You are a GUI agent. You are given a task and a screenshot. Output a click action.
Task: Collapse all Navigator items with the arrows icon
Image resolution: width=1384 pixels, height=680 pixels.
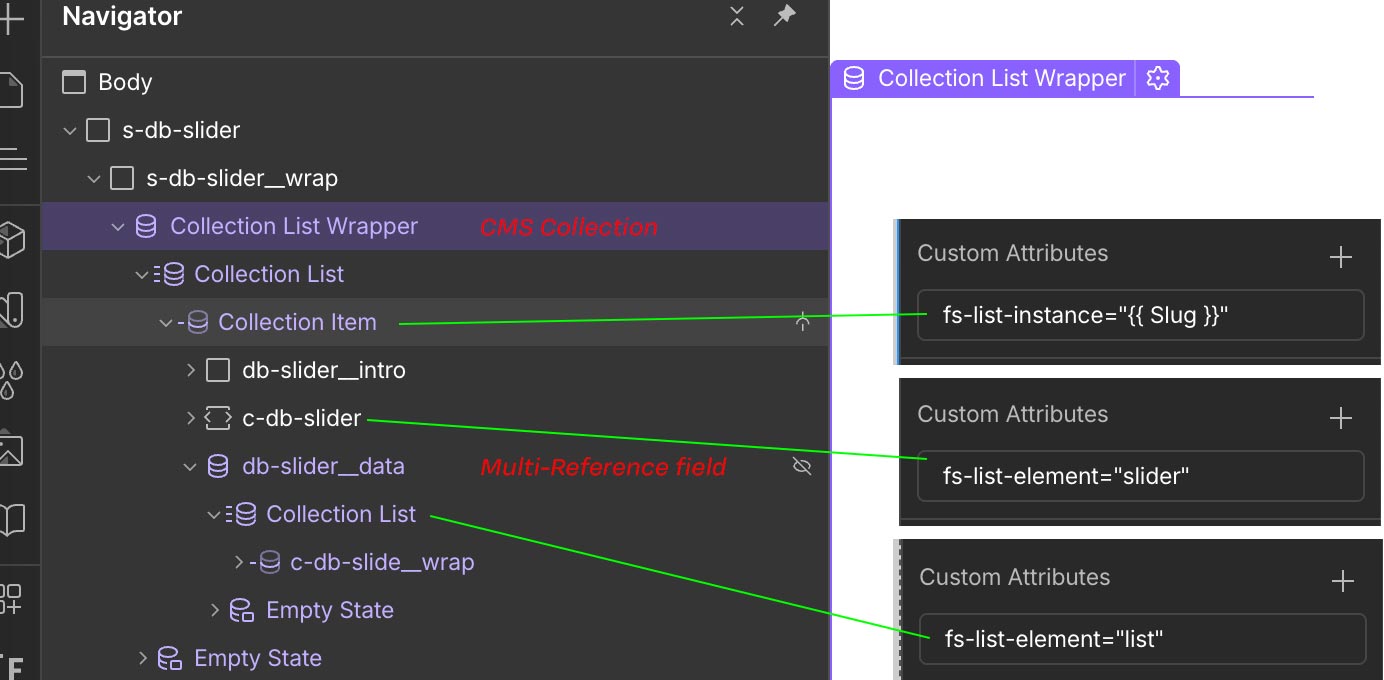click(737, 16)
